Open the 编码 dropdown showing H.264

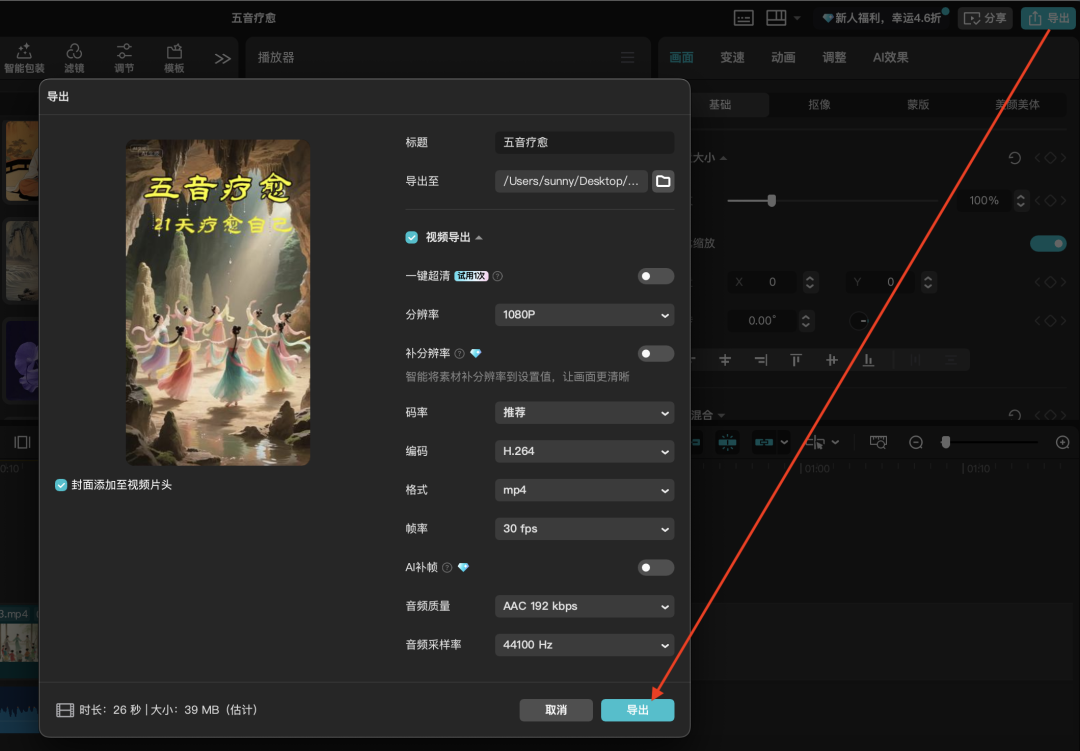tap(584, 451)
